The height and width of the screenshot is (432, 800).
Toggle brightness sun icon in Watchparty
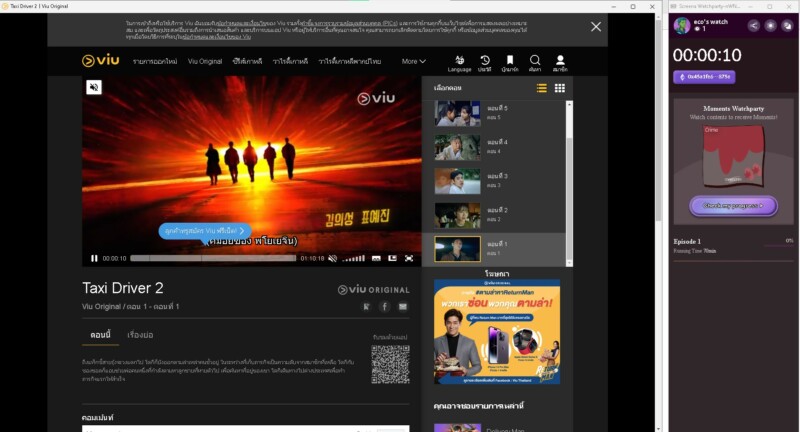[770, 26]
